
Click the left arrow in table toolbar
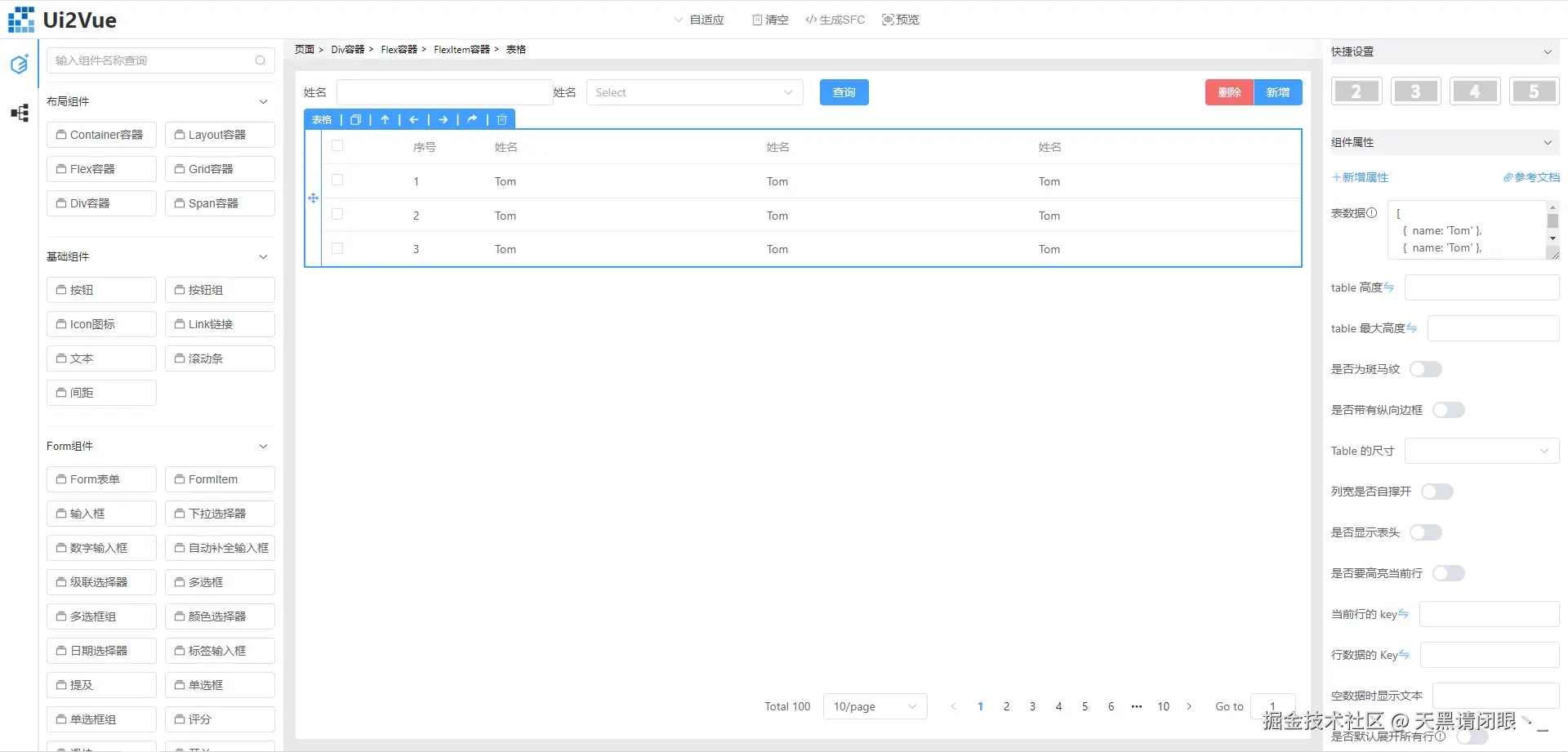click(x=414, y=120)
